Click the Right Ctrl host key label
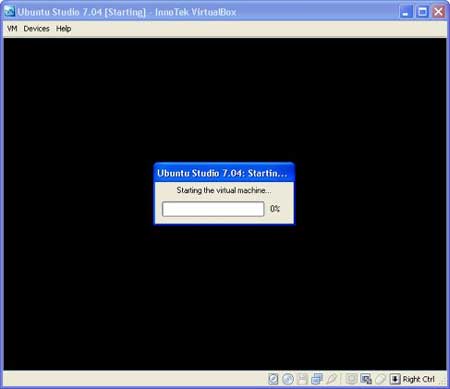 (x=419, y=379)
